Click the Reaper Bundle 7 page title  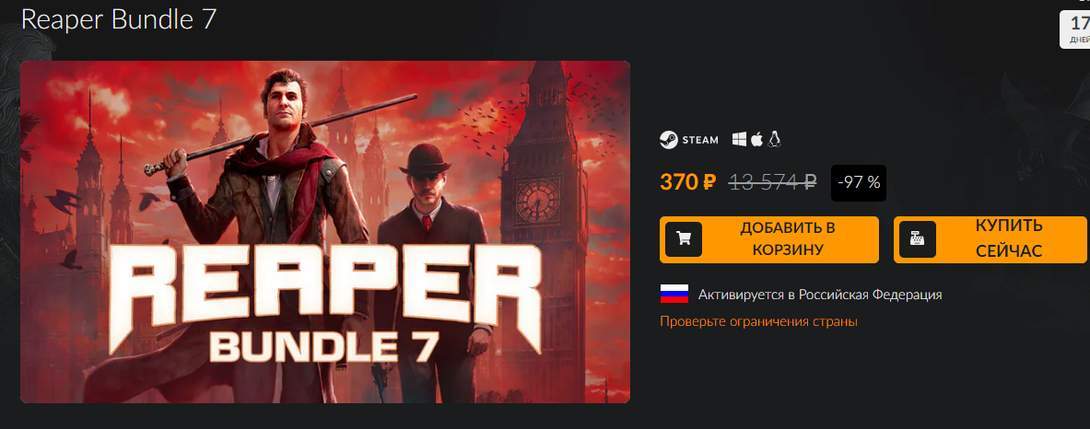pos(119,19)
